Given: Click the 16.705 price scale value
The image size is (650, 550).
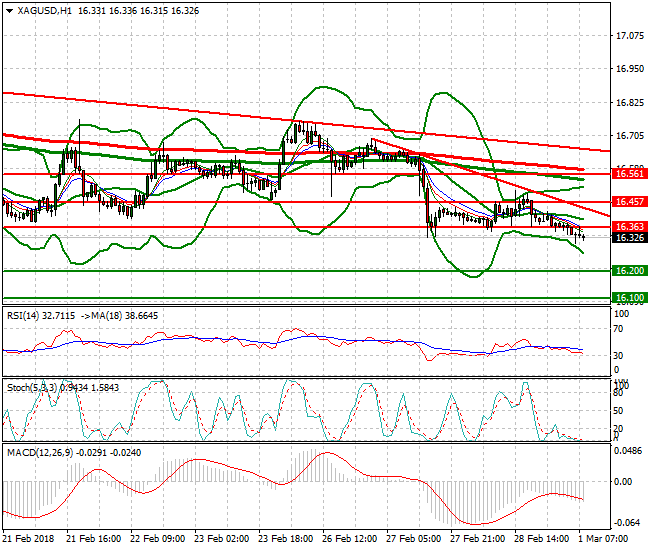Looking at the screenshot, I should (630, 136).
